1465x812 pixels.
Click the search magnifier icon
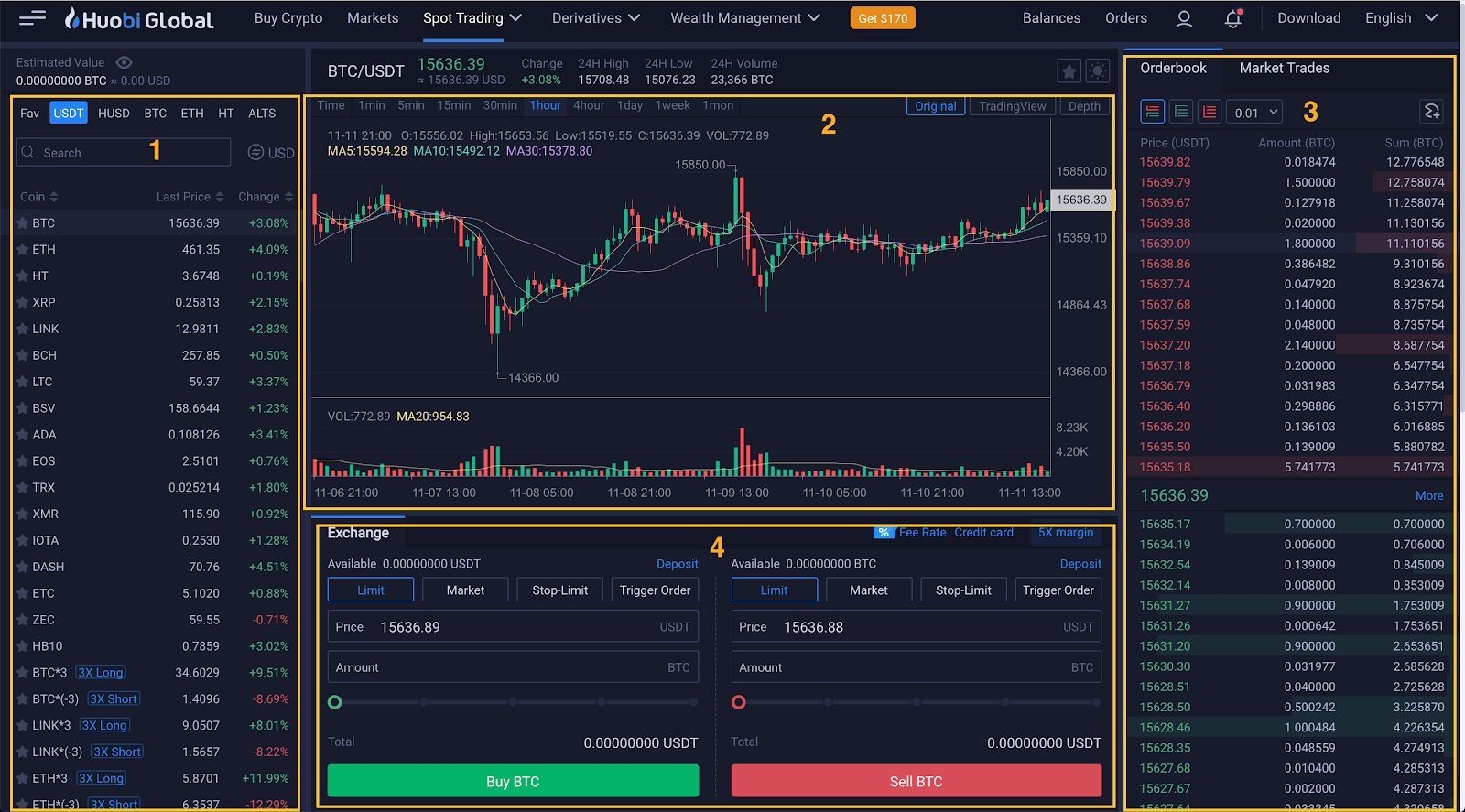pos(28,152)
